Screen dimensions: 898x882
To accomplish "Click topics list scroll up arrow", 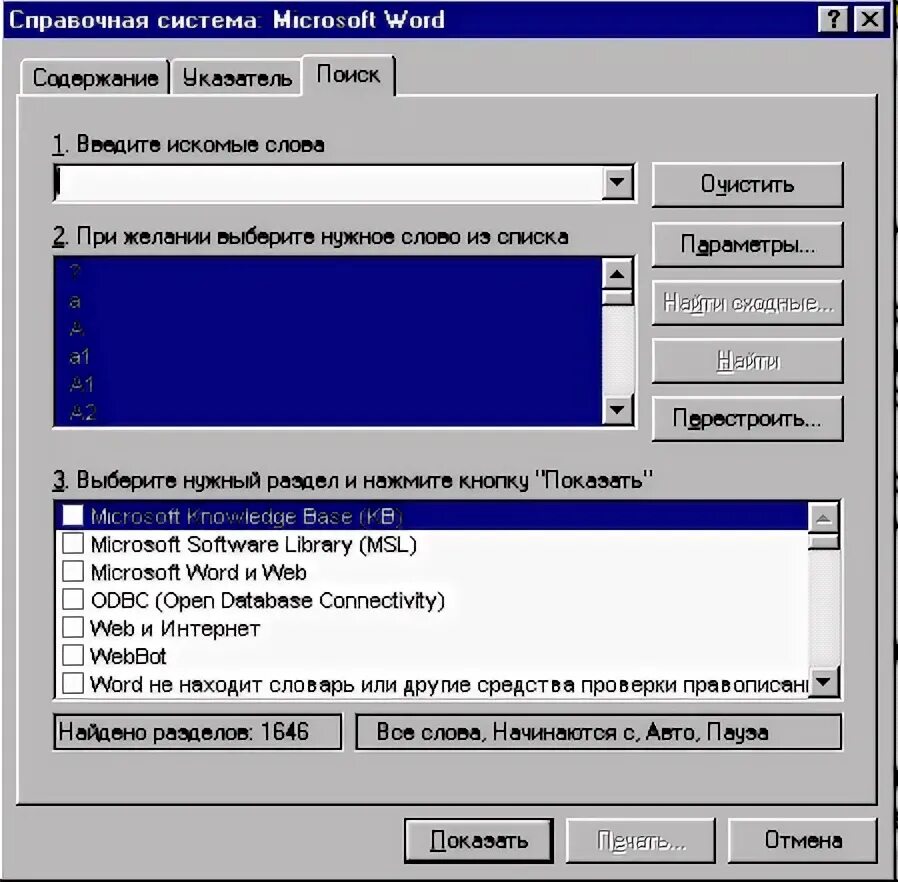I will coord(824,518).
